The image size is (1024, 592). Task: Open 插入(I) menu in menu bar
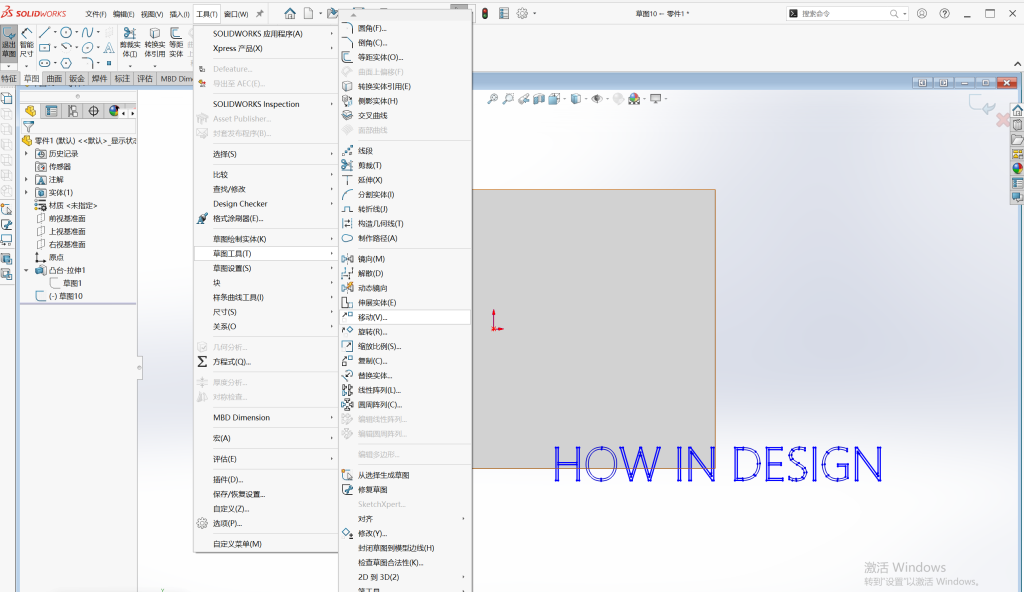180,14
